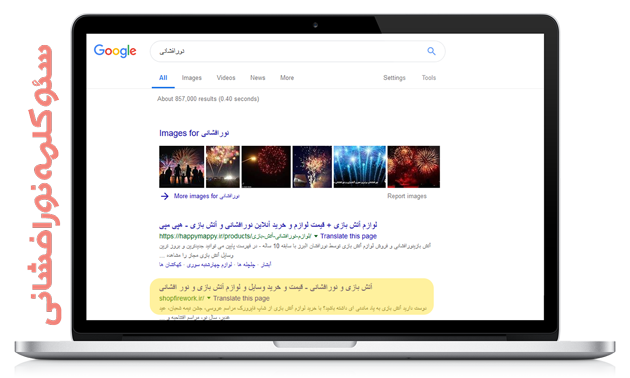Open the red firework with streetlight thumbnail
This screenshot has width=630, height=378.
pyautogui.click(x=266, y=167)
